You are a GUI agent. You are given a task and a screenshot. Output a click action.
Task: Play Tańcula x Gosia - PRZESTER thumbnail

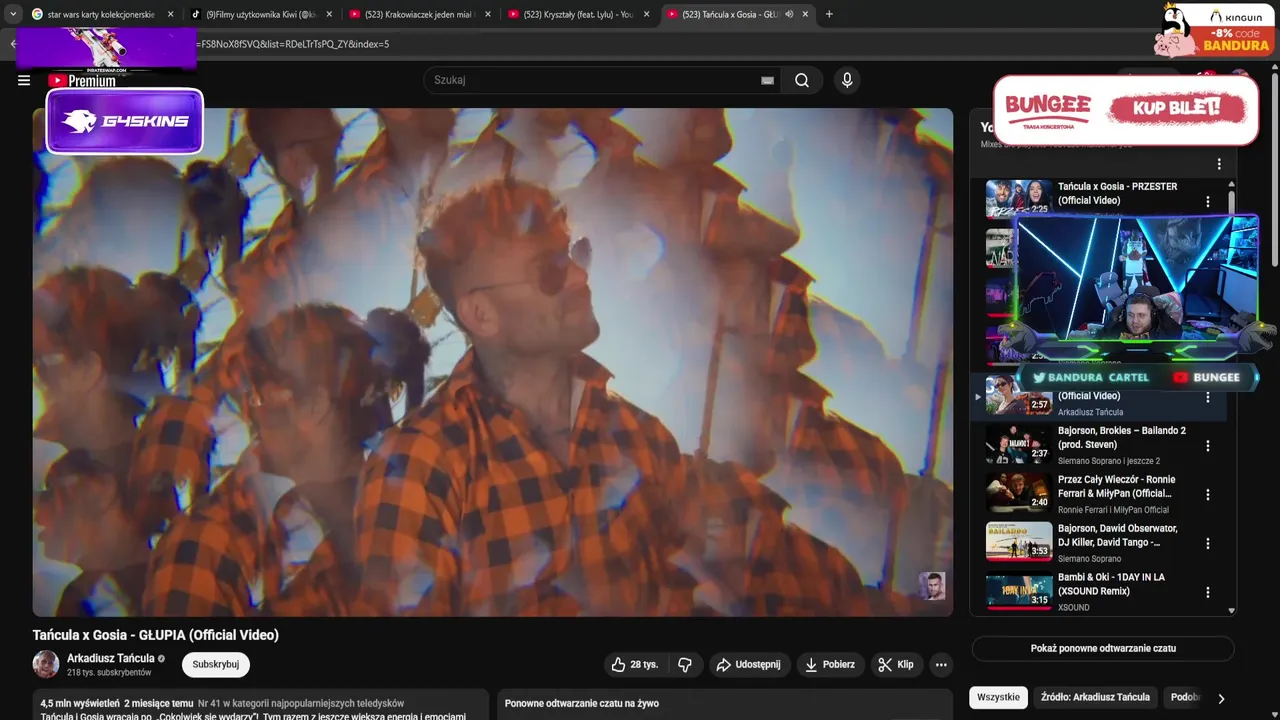click(1019, 198)
